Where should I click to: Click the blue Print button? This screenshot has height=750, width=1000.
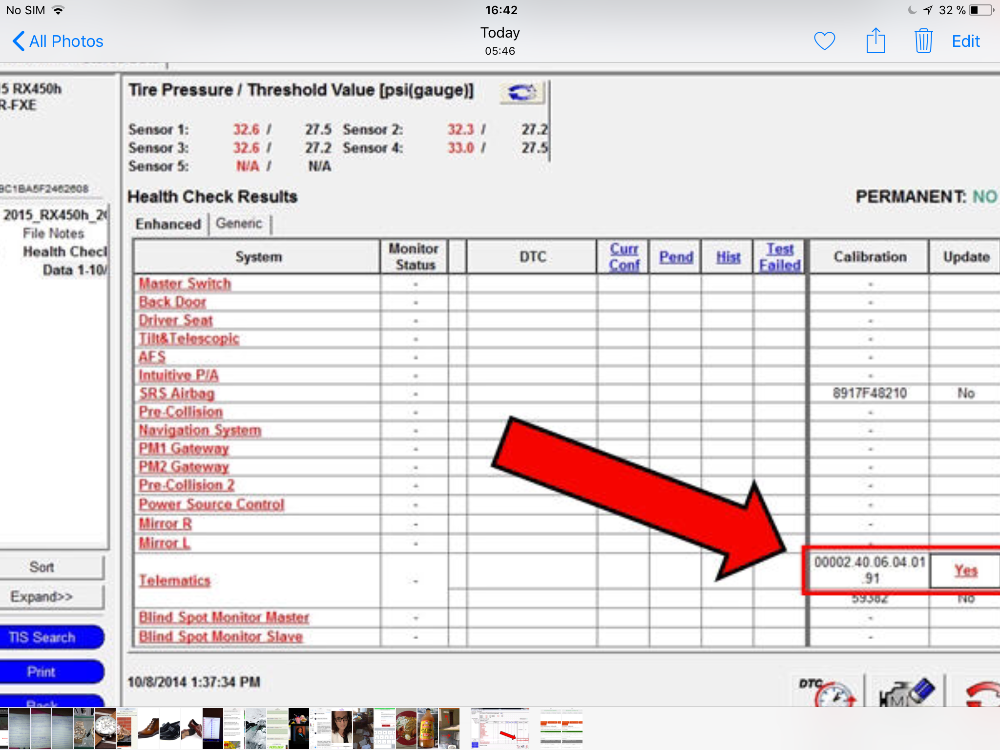(42, 672)
